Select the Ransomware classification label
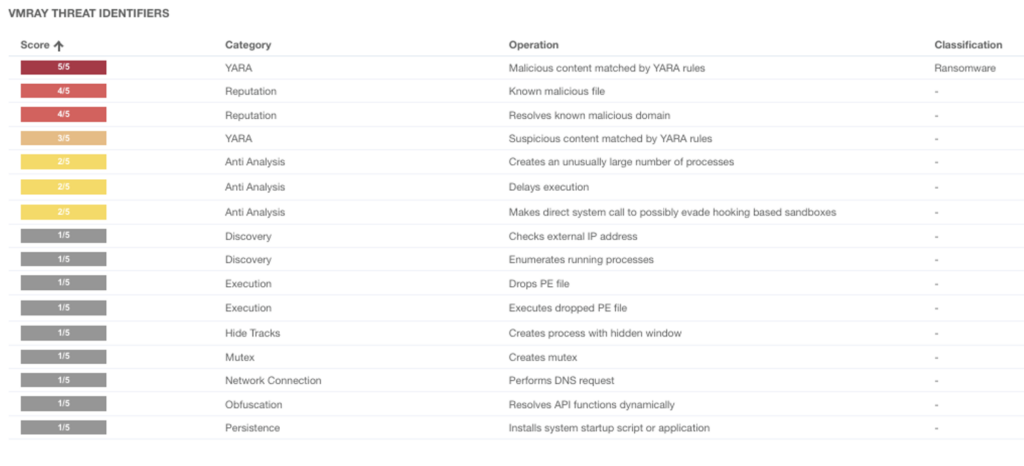 coord(965,68)
